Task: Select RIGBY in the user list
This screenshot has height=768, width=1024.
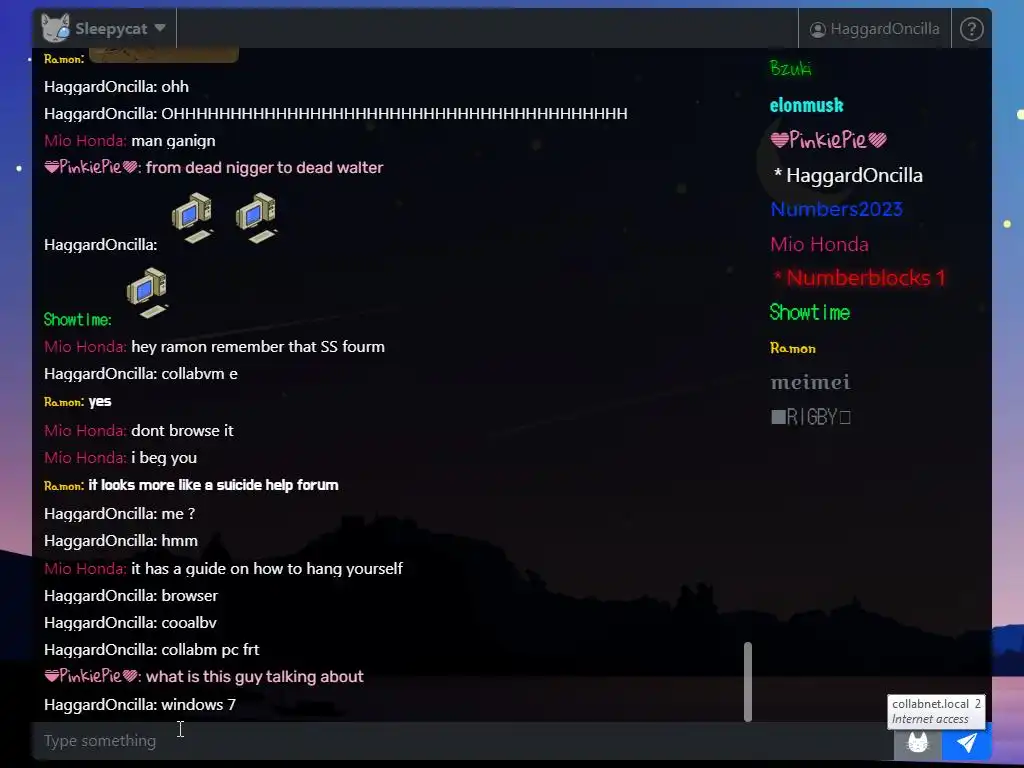Action: 810,417
